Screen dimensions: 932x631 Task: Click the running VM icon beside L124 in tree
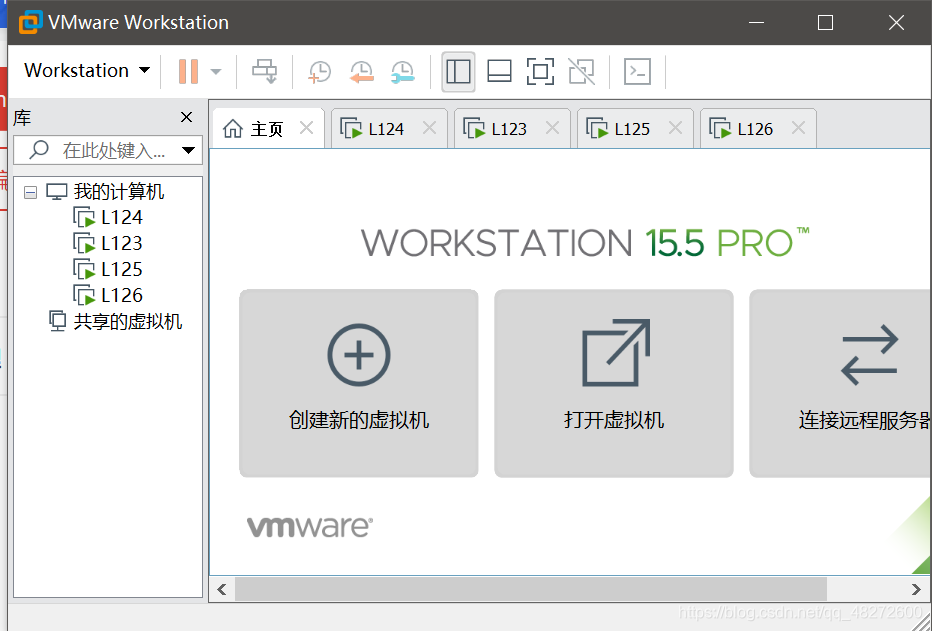[x=84, y=217]
